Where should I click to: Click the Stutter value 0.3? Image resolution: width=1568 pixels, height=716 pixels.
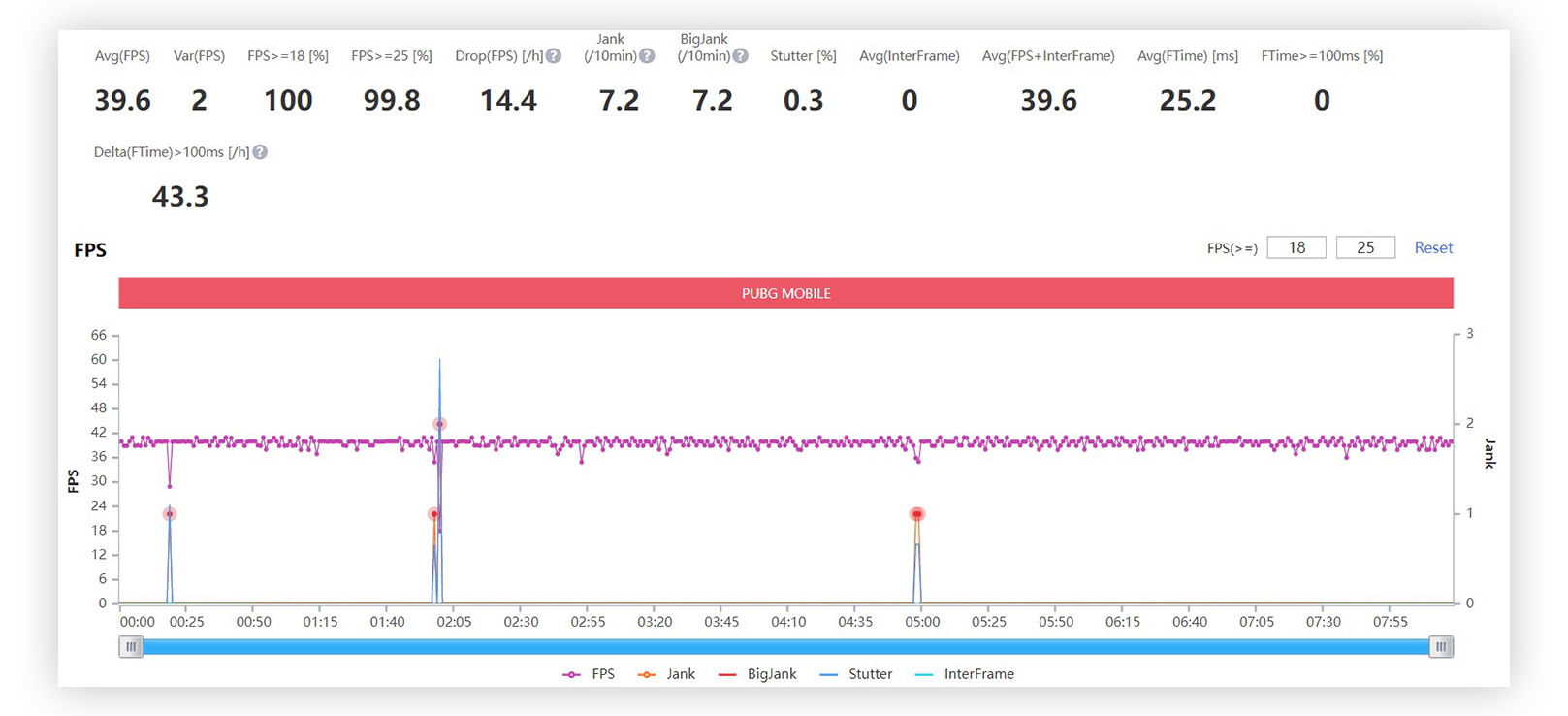pyautogui.click(x=803, y=100)
